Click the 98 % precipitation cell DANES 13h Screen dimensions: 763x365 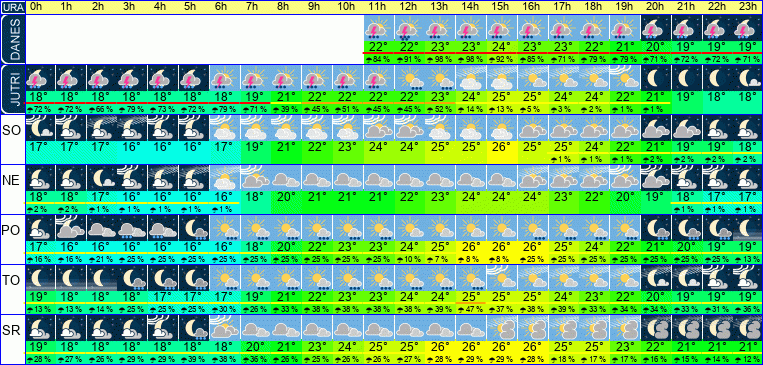[439, 60]
